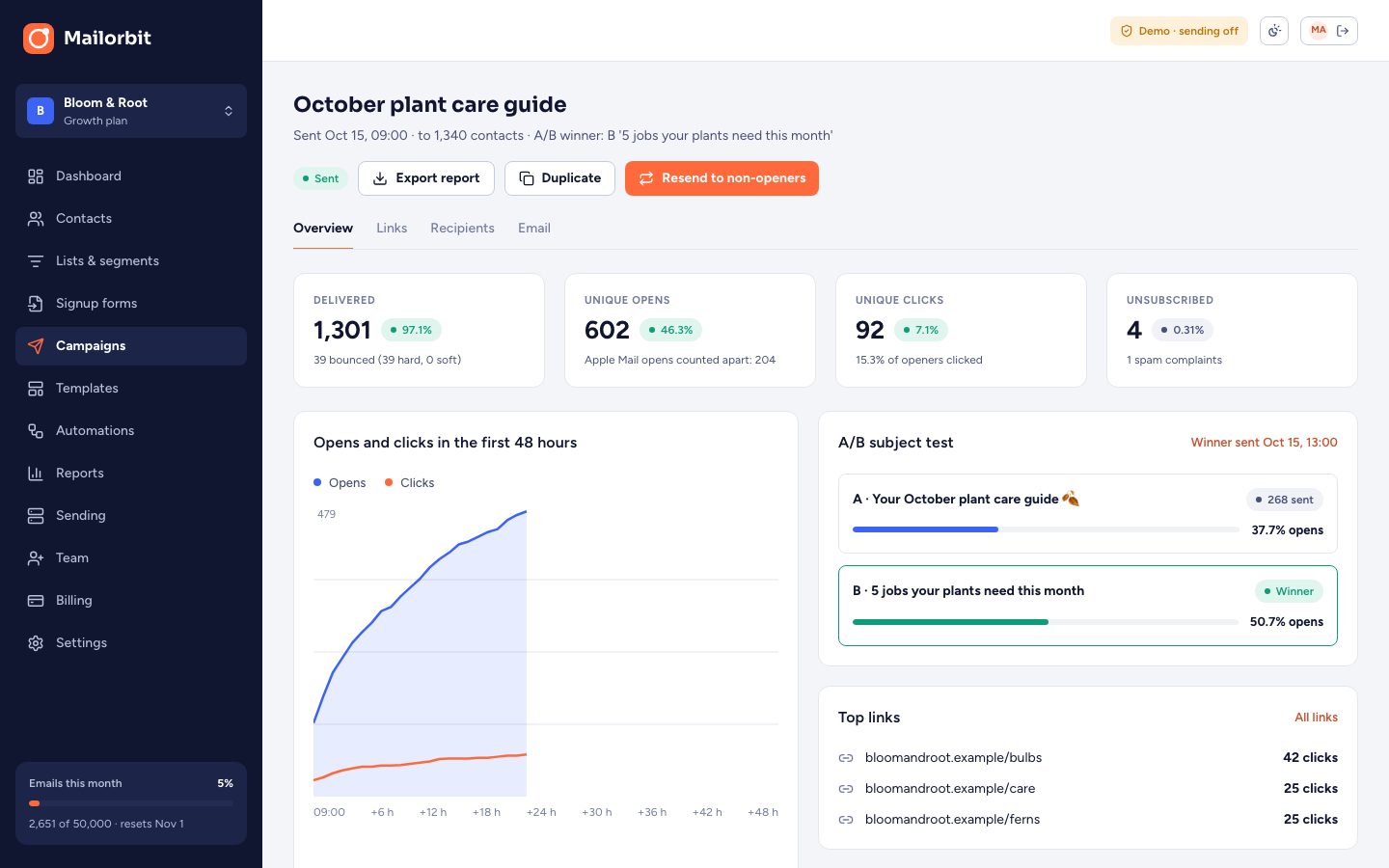The height and width of the screenshot is (868, 1389).
Task: Select variant A 'Your October plant care guide' card
Action: point(1088,514)
